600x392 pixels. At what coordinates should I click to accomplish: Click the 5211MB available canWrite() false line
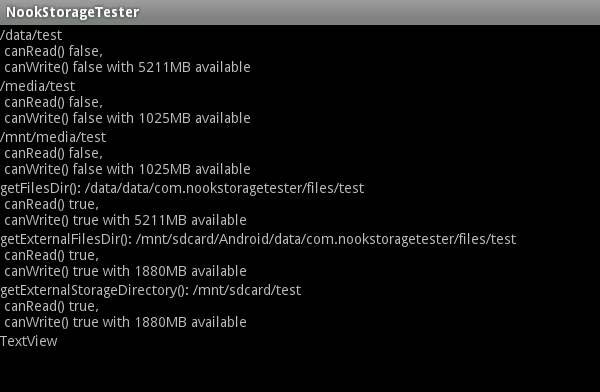pyautogui.click(x=127, y=67)
